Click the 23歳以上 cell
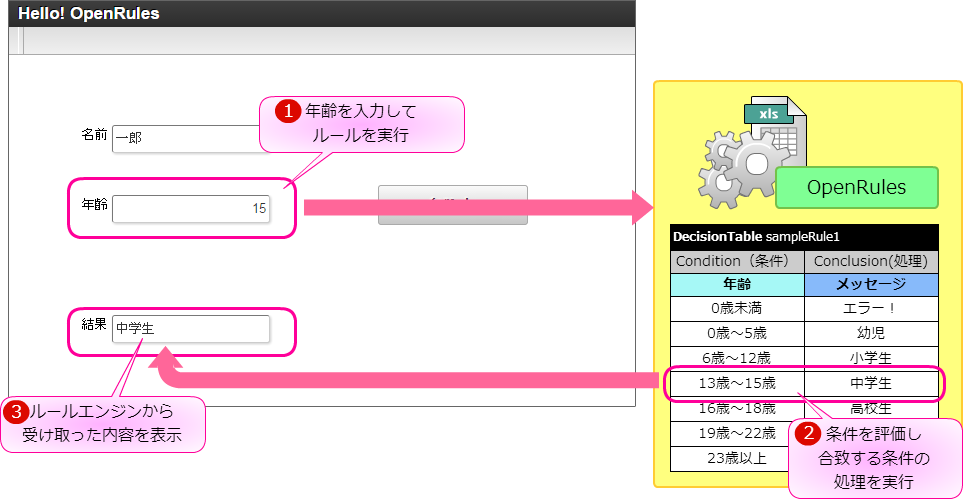963x499 pixels. click(x=738, y=459)
